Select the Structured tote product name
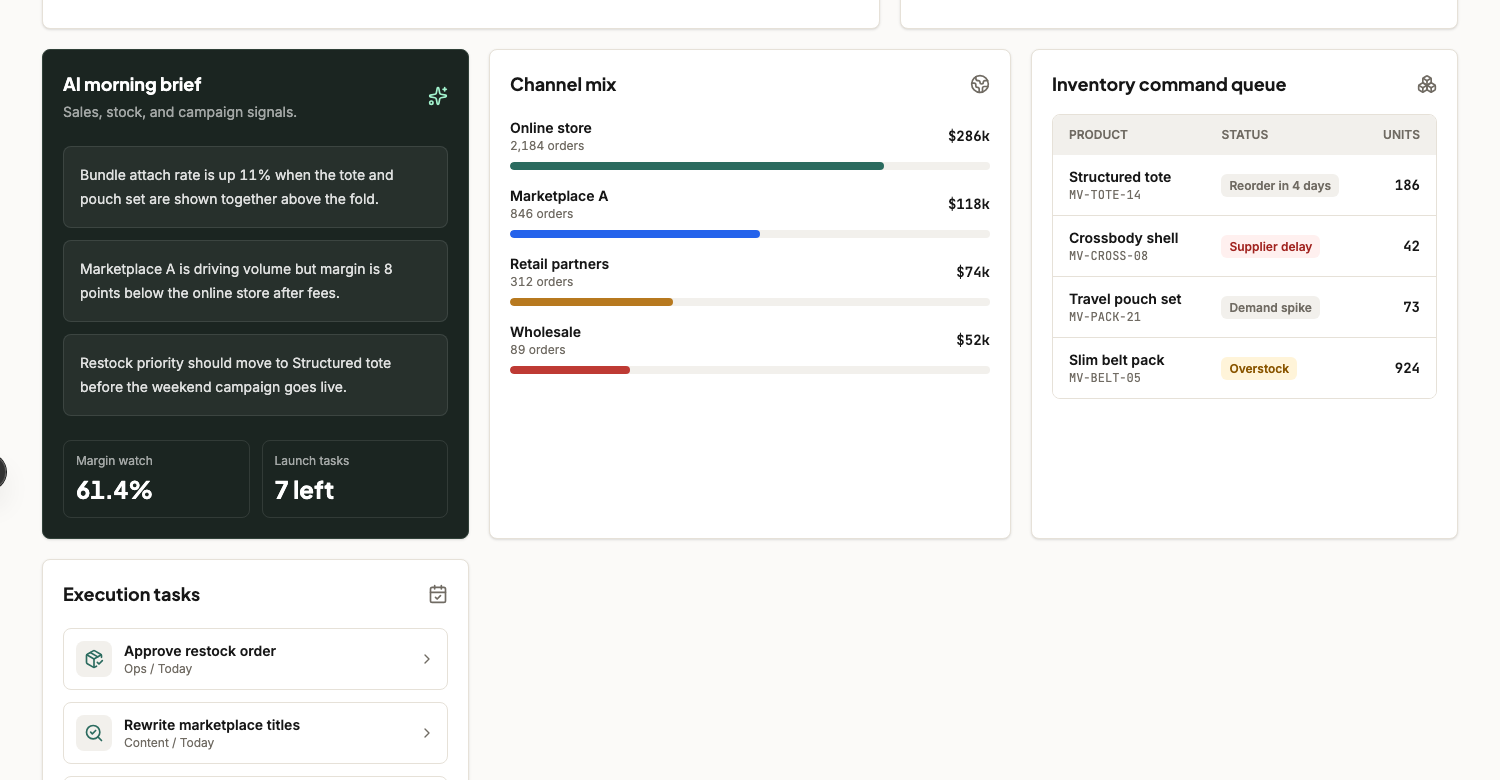 (x=1120, y=177)
